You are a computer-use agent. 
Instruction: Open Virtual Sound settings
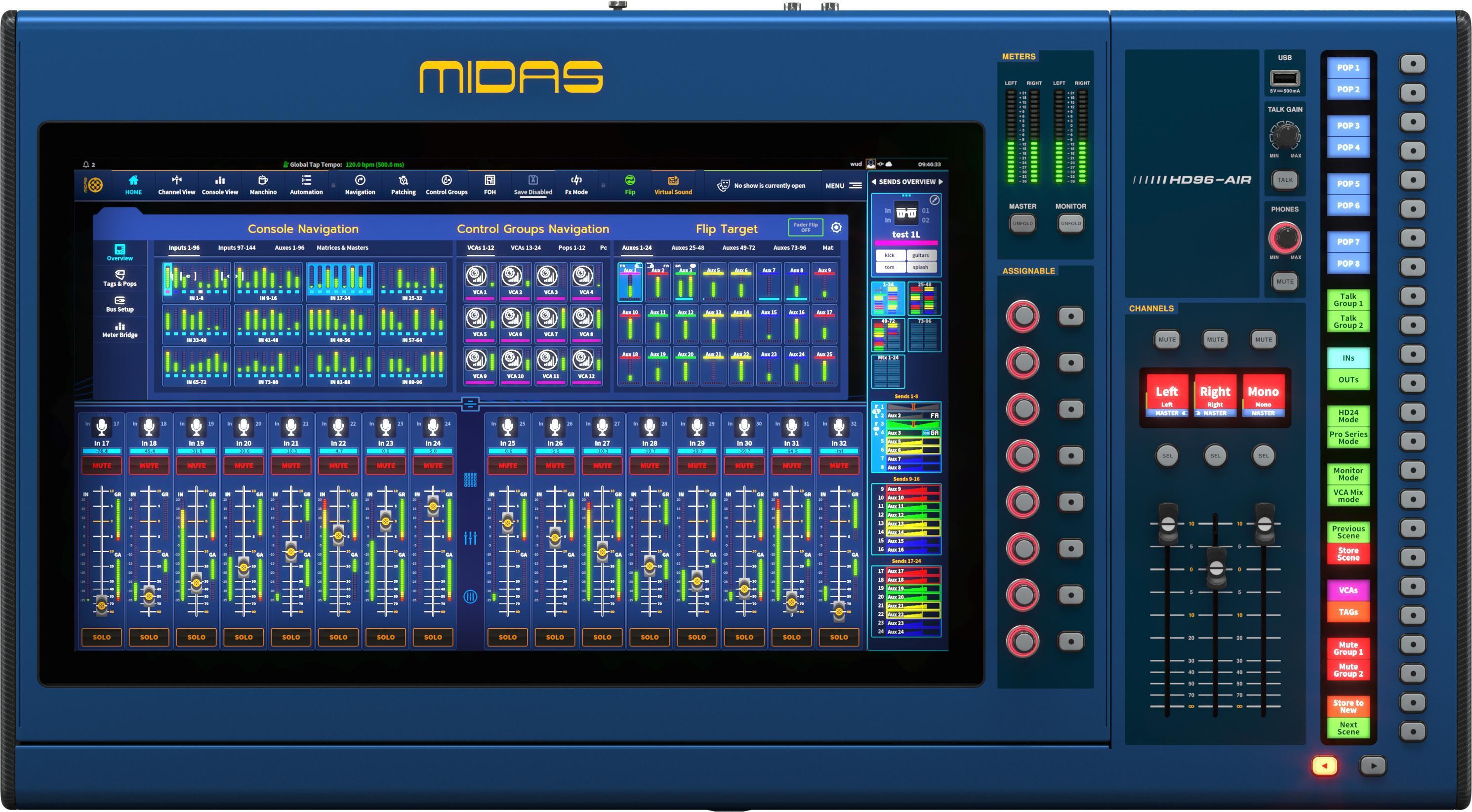pyautogui.click(x=673, y=185)
